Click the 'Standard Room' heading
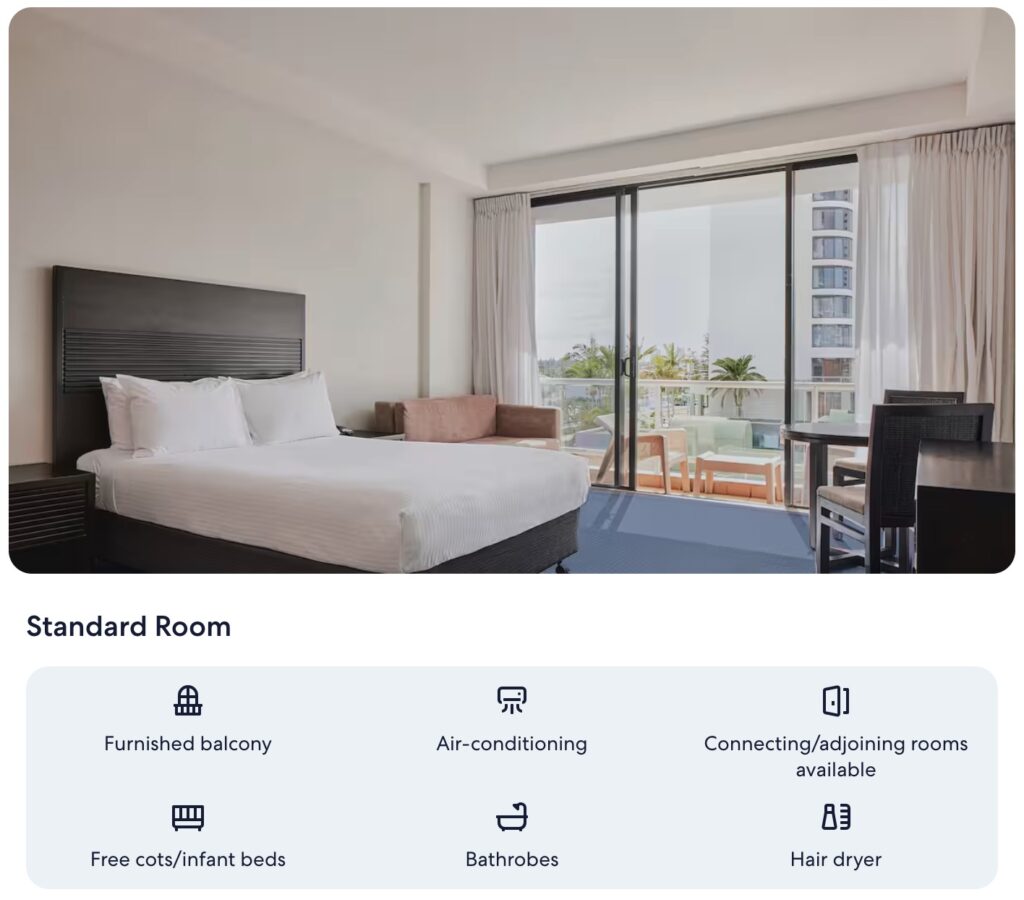The height and width of the screenshot is (900, 1024). (x=129, y=626)
